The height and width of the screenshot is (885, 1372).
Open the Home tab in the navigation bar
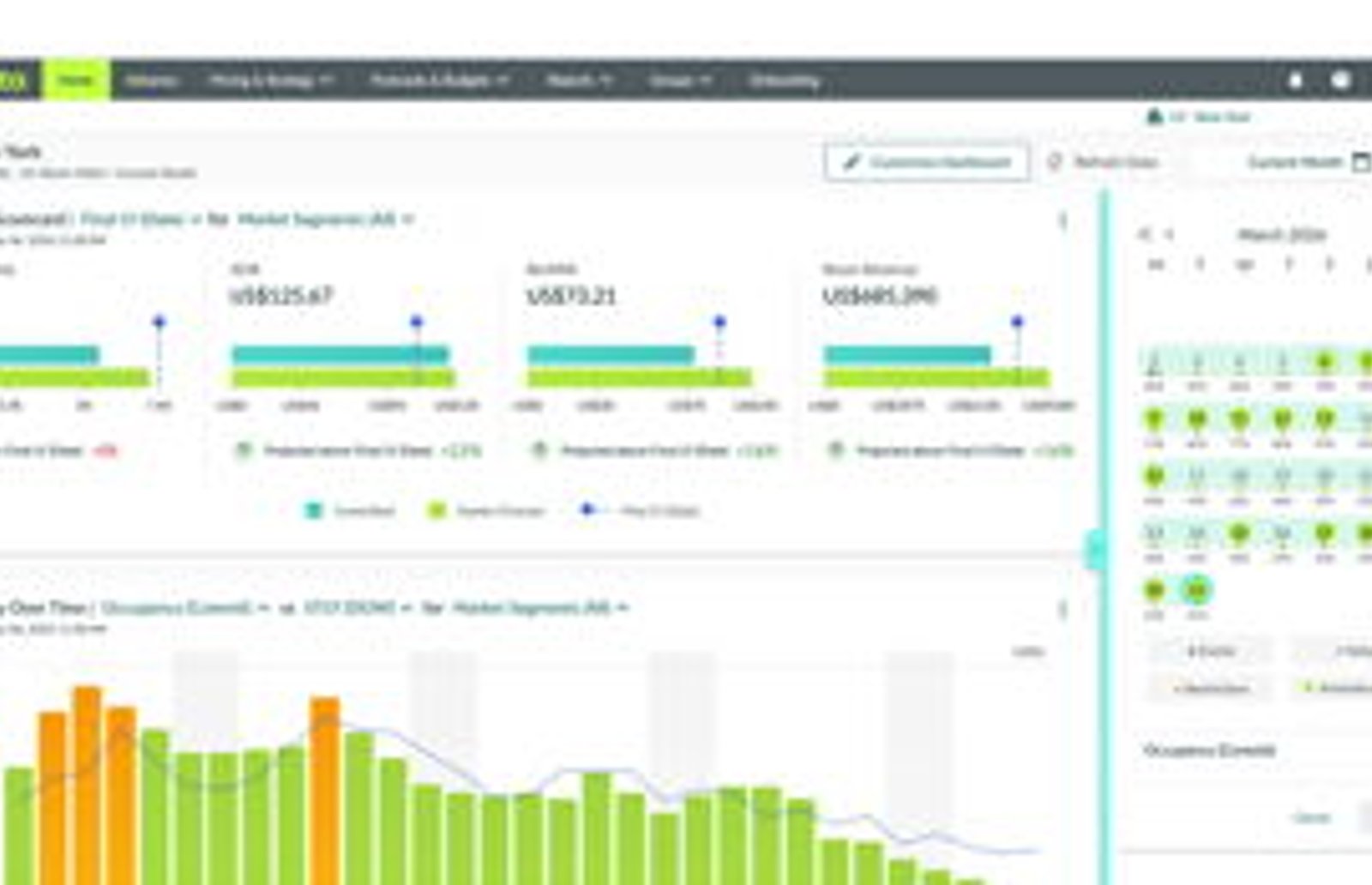pos(75,80)
